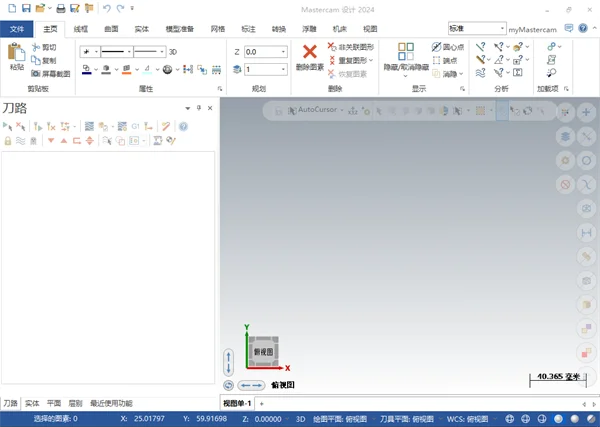
Task: Click the Cut (剪切) scissors icon
Action: tap(36, 47)
